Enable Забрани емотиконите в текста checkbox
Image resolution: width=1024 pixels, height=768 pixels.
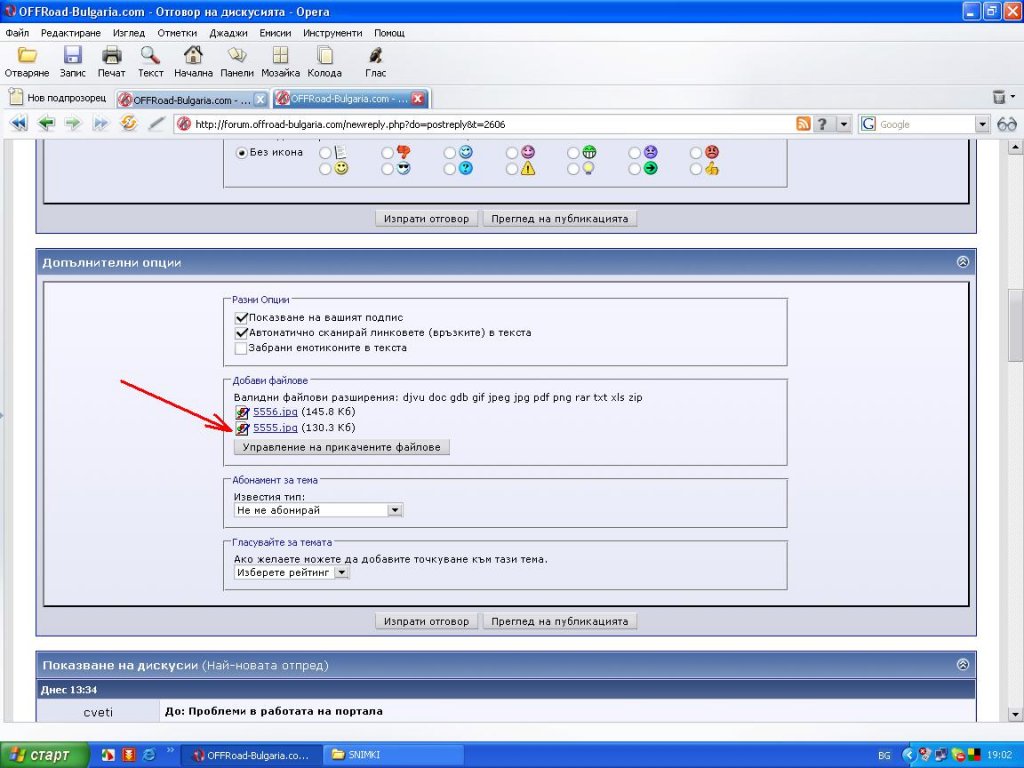point(241,348)
